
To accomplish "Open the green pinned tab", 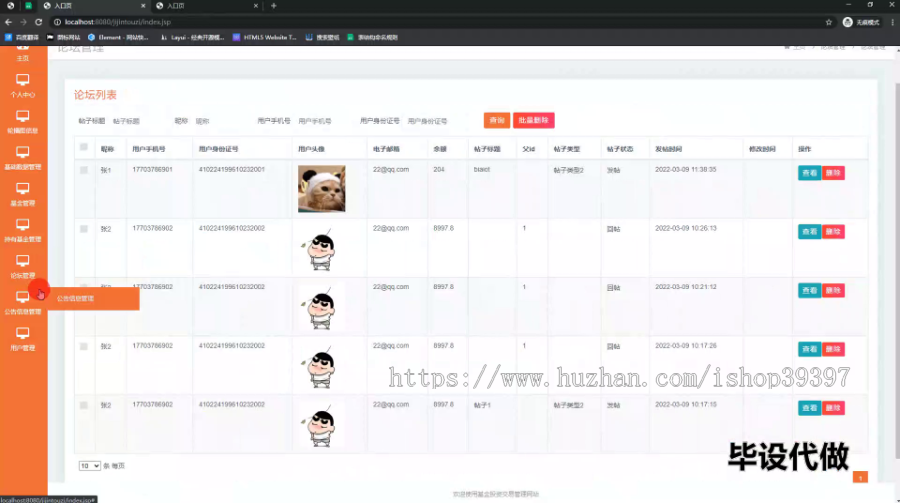I will click(28, 6).
